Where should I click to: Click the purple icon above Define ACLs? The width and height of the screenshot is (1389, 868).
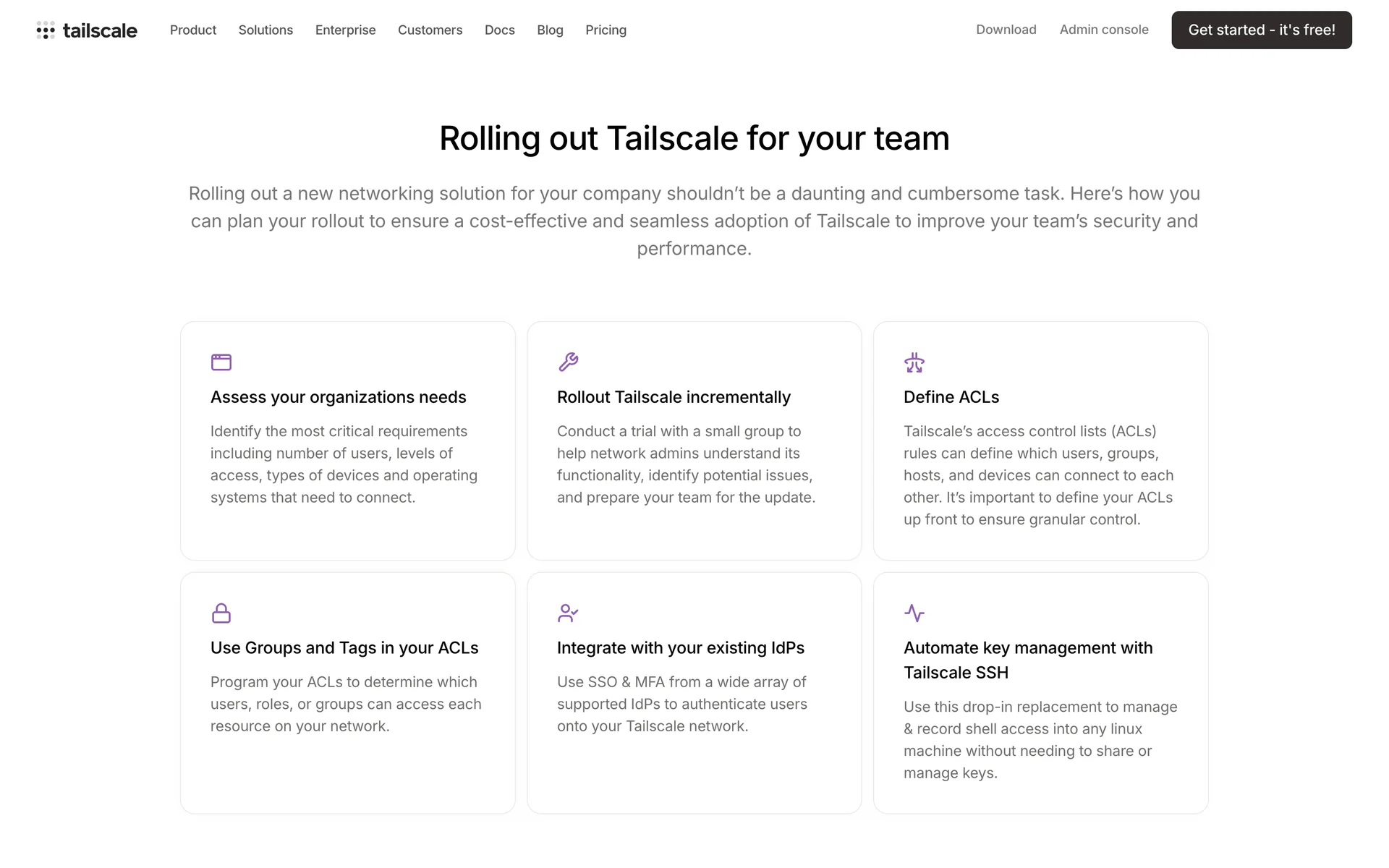click(914, 362)
